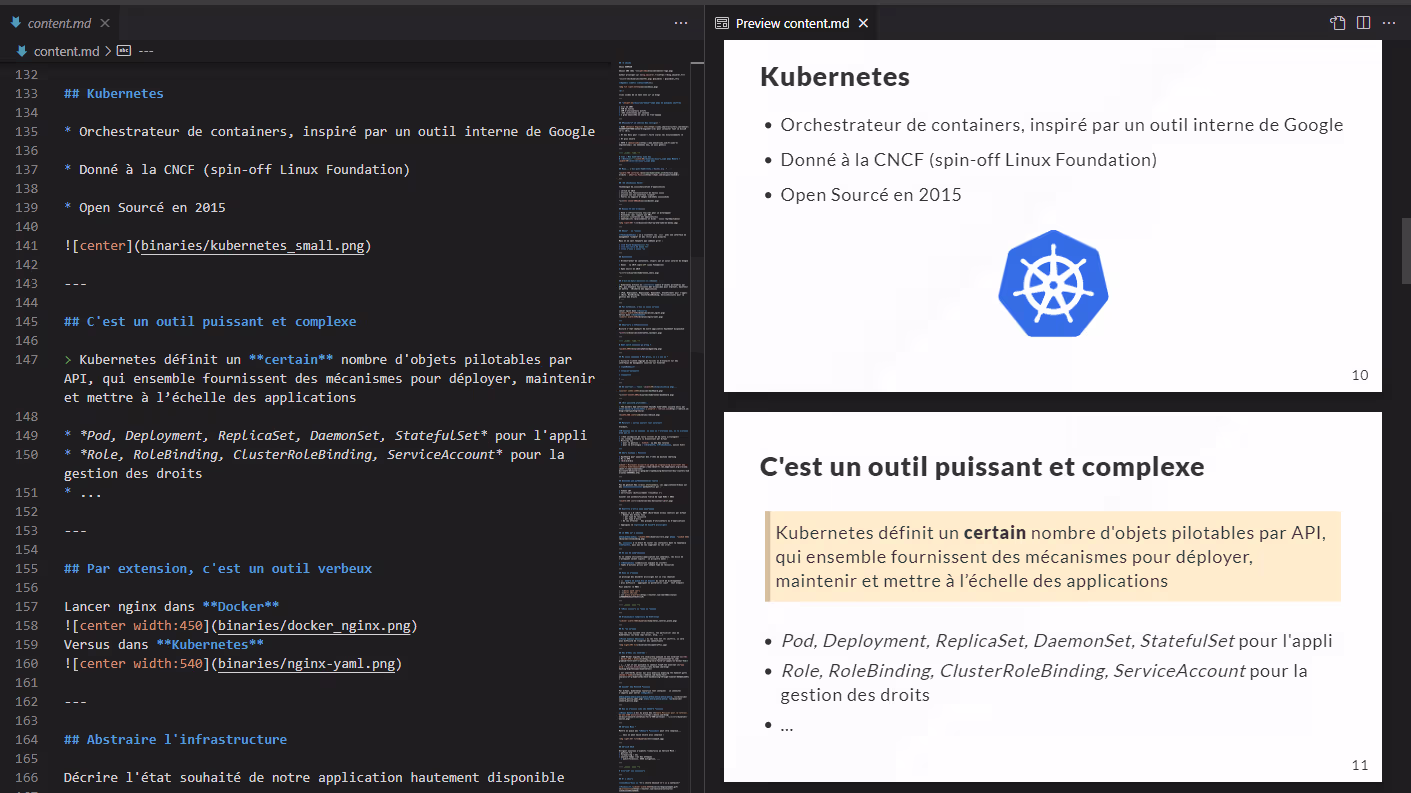Click the Kubernetes logo in the preview
Image resolution: width=1411 pixels, height=793 pixels.
click(1053, 283)
